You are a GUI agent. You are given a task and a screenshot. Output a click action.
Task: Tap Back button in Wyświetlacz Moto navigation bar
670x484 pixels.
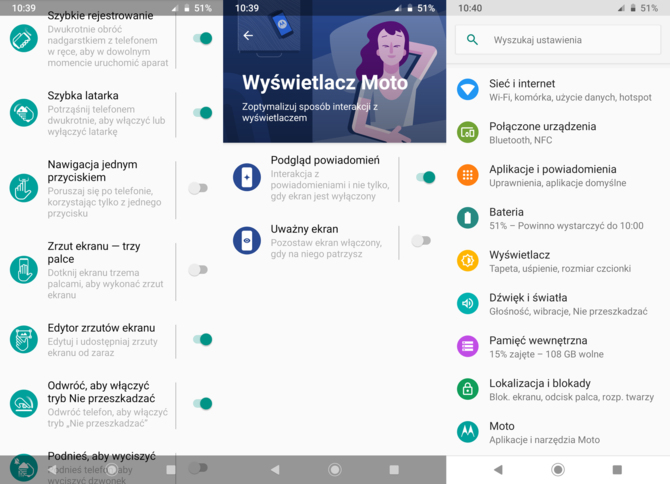(x=275, y=470)
